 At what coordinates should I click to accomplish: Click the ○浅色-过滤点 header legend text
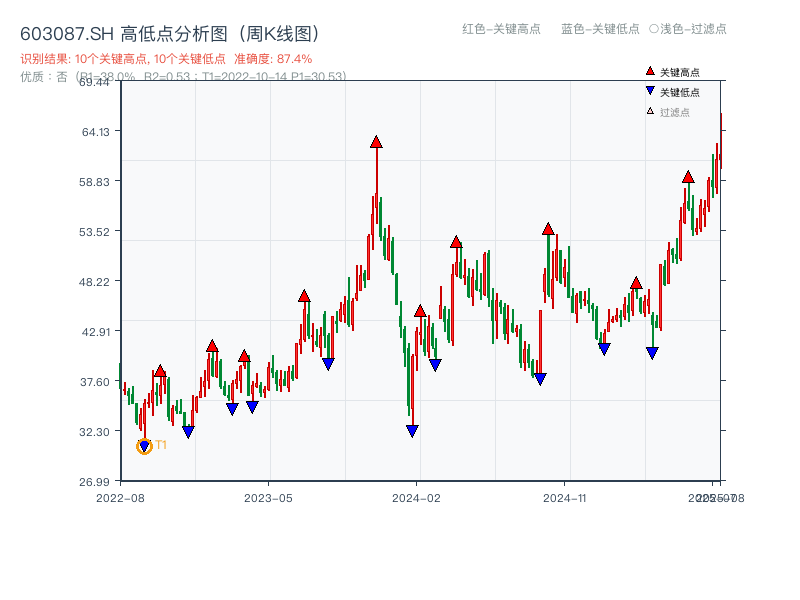click(688, 29)
